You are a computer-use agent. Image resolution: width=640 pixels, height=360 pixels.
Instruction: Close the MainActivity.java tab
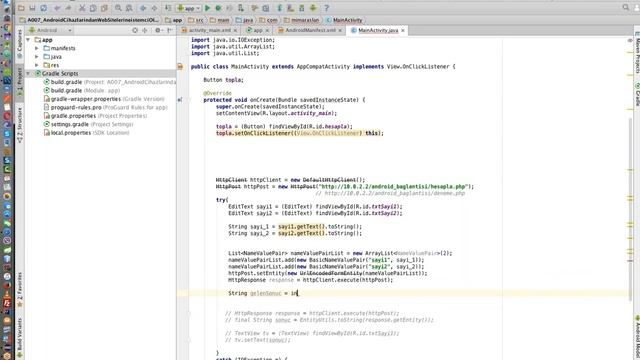pyautogui.click(x=403, y=30)
